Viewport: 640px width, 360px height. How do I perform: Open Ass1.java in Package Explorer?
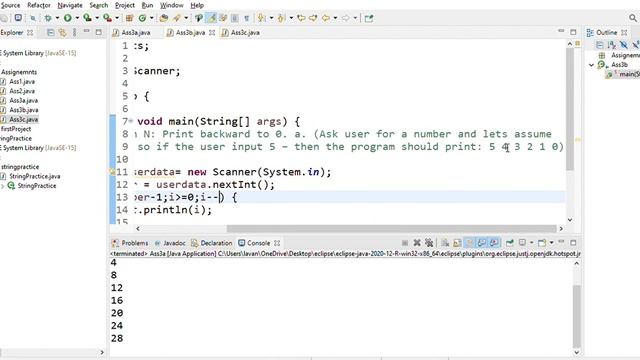[22, 82]
